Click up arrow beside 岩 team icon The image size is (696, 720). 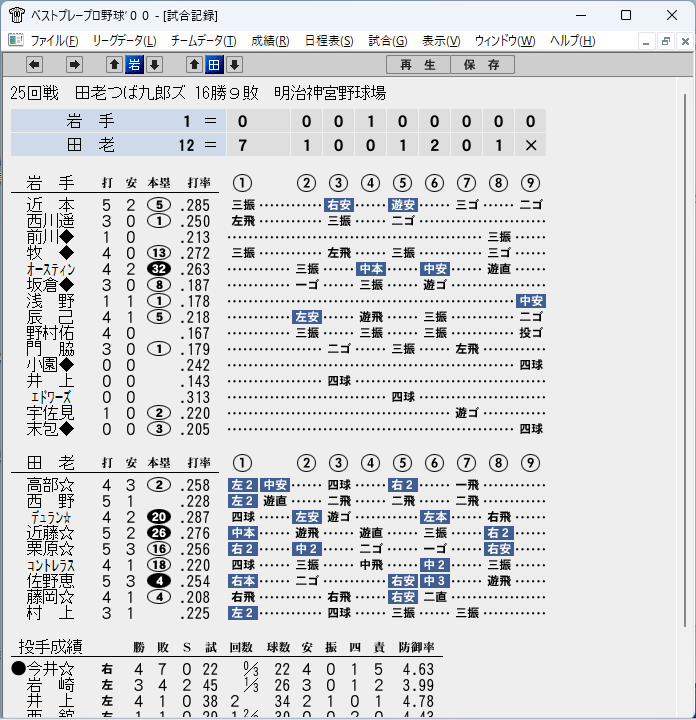[x=114, y=65]
